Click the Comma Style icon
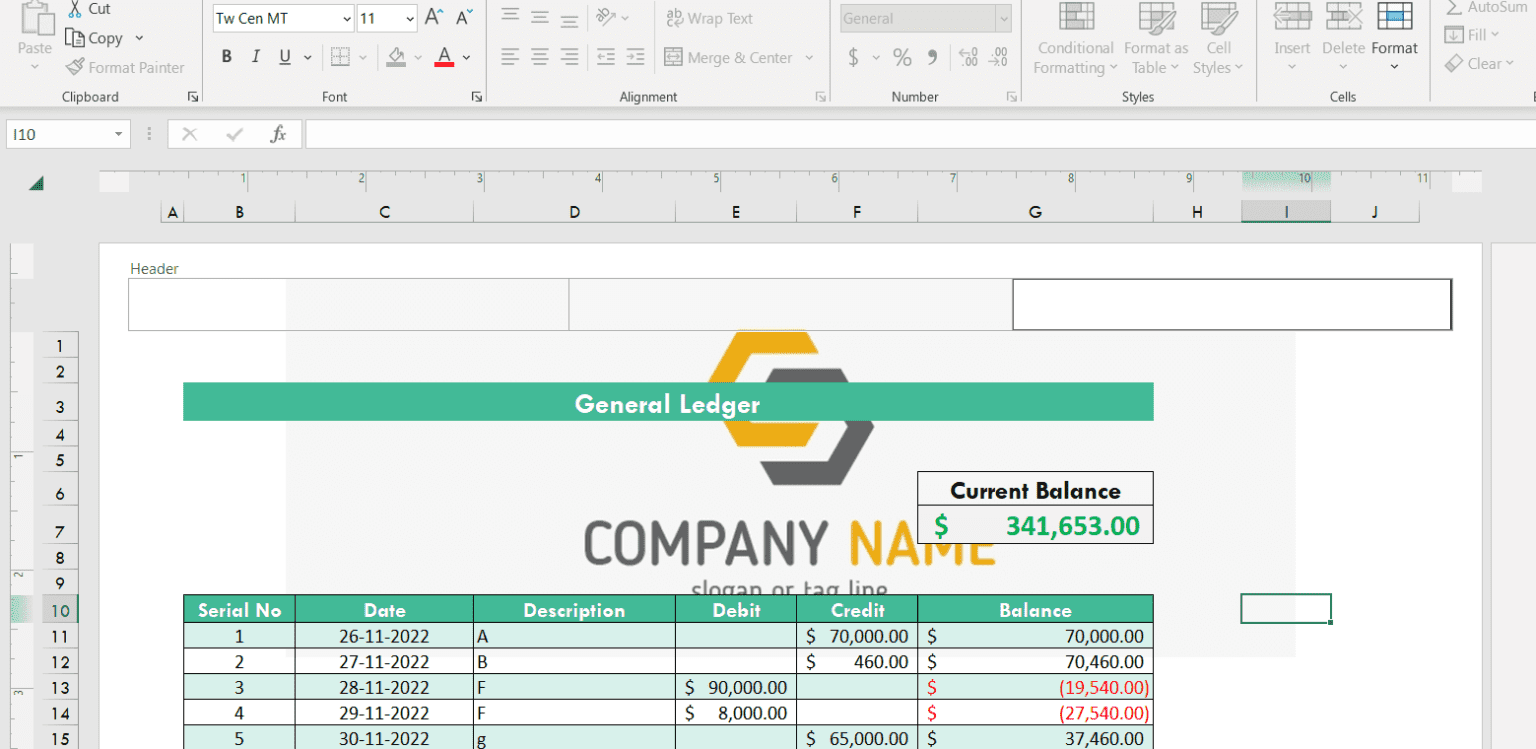Image resolution: width=1536 pixels, height=749 pixels. (932, 57)
